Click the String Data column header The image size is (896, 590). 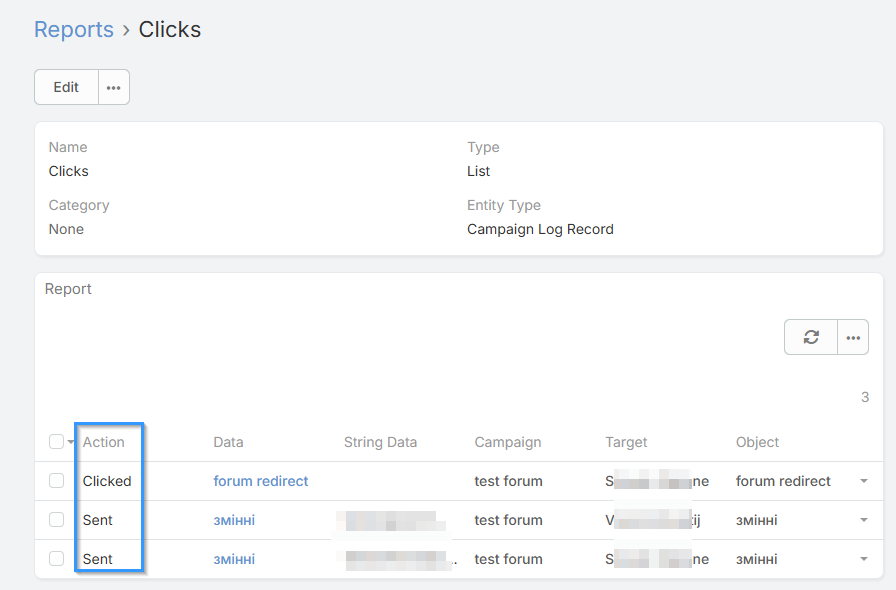(x=380, y=442)
